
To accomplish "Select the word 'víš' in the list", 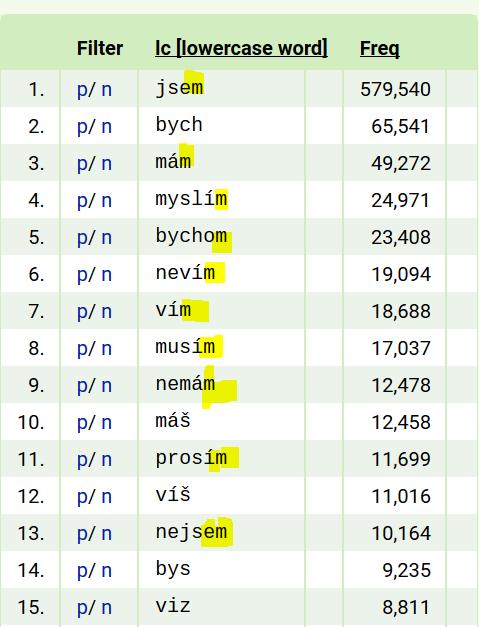I will (x=173, y=495).
